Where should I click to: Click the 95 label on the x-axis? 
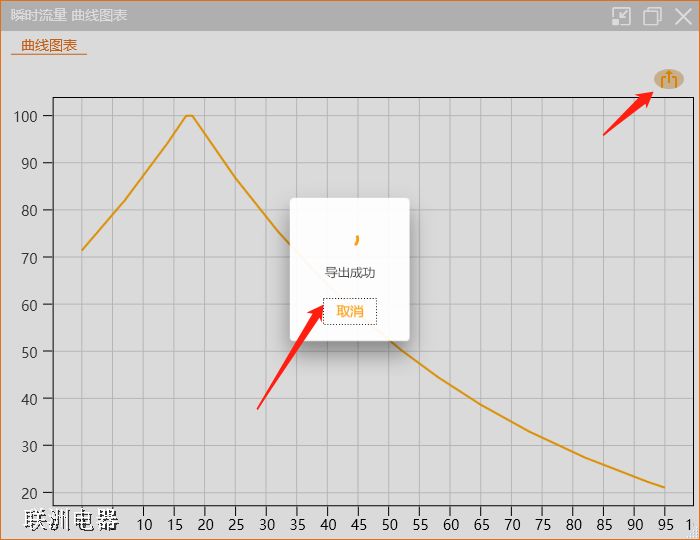point(665,524)
